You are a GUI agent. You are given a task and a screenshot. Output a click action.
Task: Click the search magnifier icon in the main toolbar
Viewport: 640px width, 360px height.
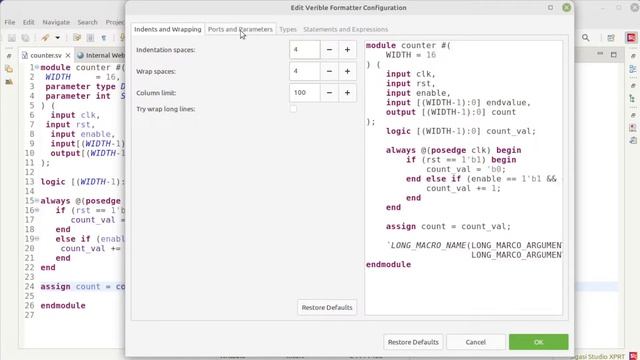click(x=586, y=38)
